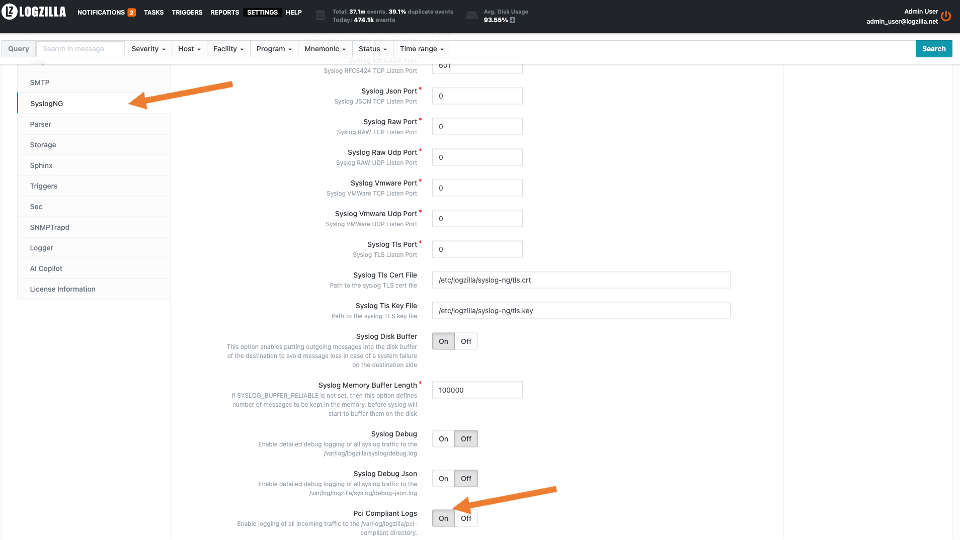960x540 pixels.
Task: Open the Host filter dropdown
Action: [189, 49]
